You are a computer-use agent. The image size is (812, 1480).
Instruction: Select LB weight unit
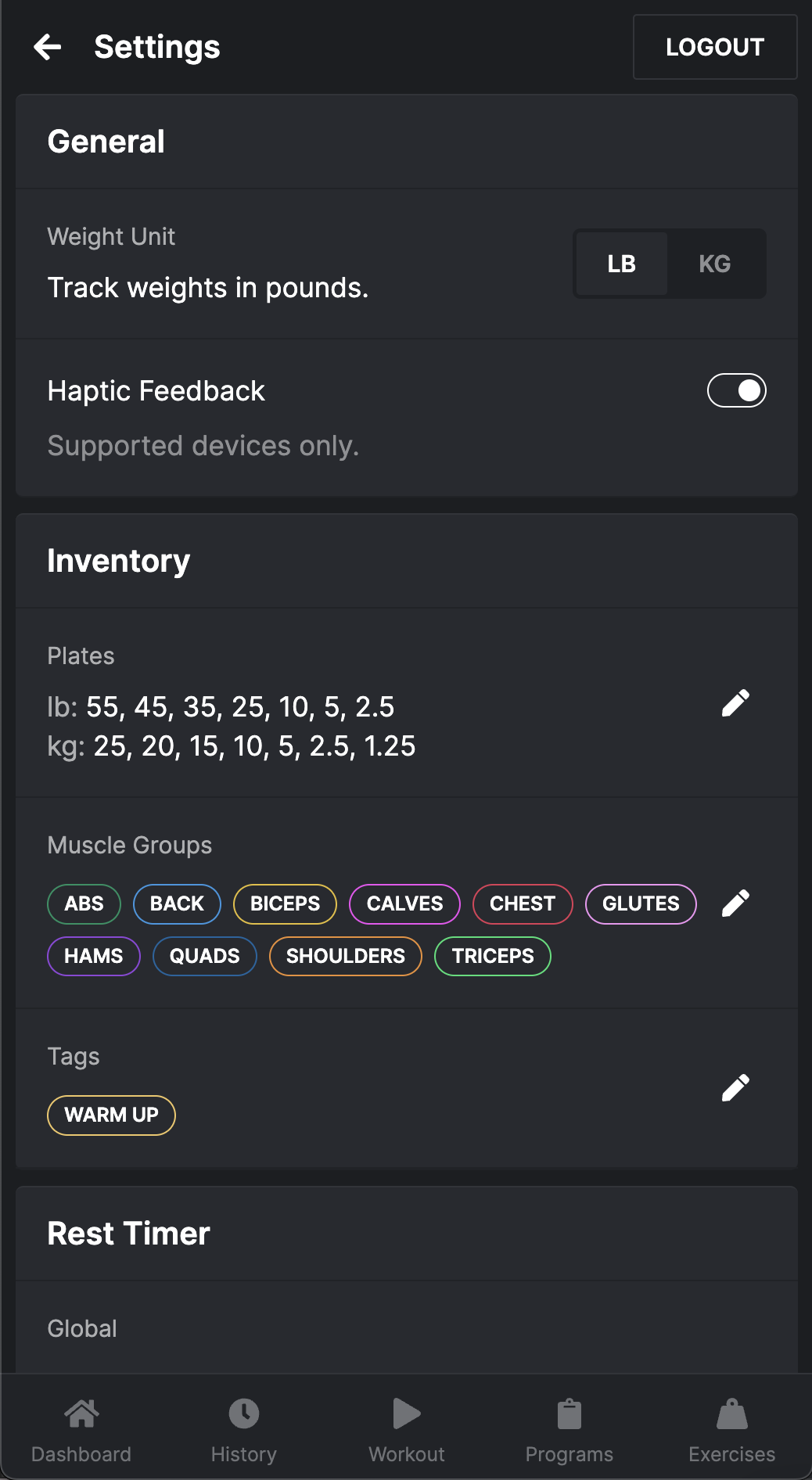(622, 264)
